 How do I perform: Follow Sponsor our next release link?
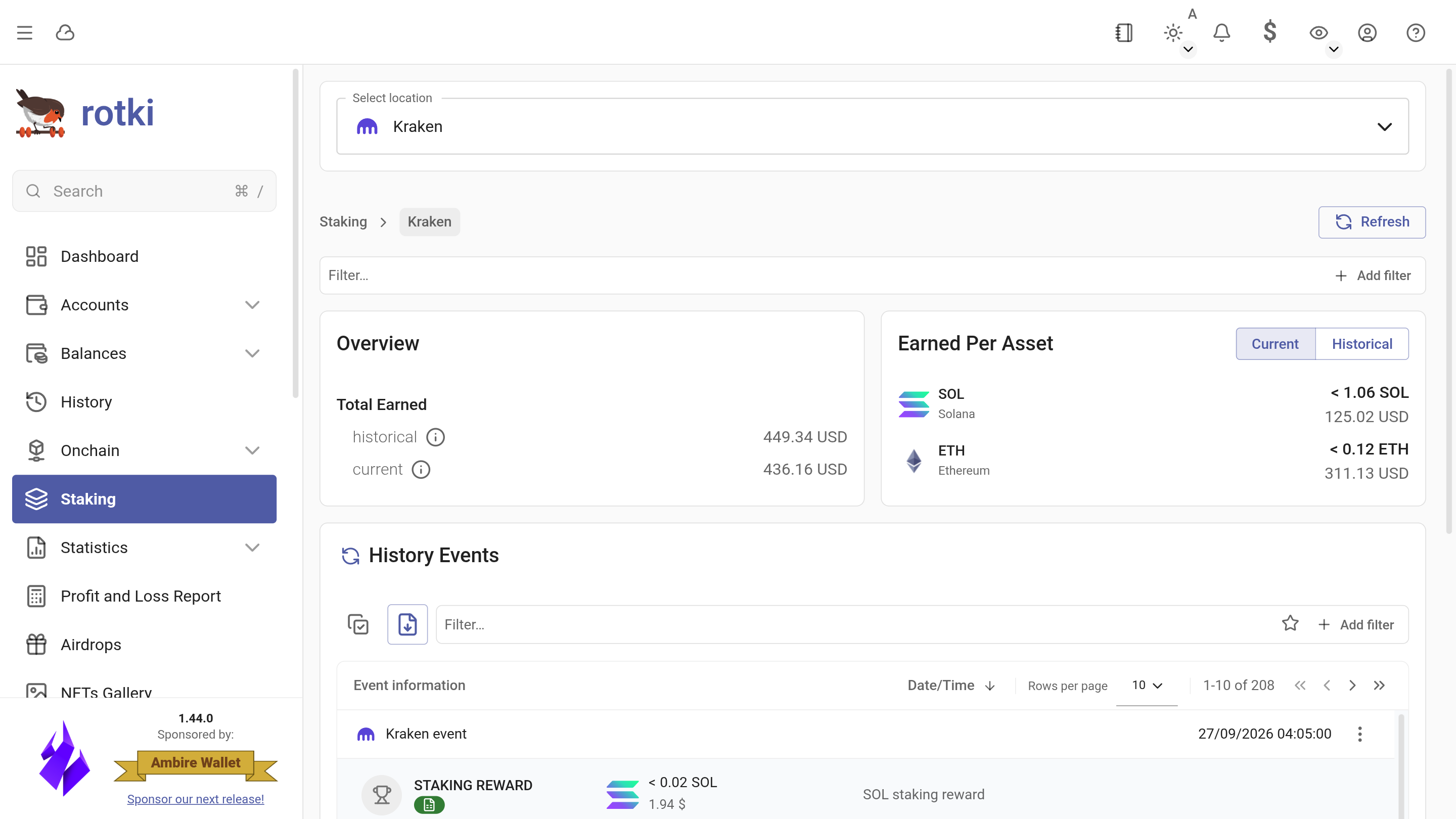tap(196, 799)
